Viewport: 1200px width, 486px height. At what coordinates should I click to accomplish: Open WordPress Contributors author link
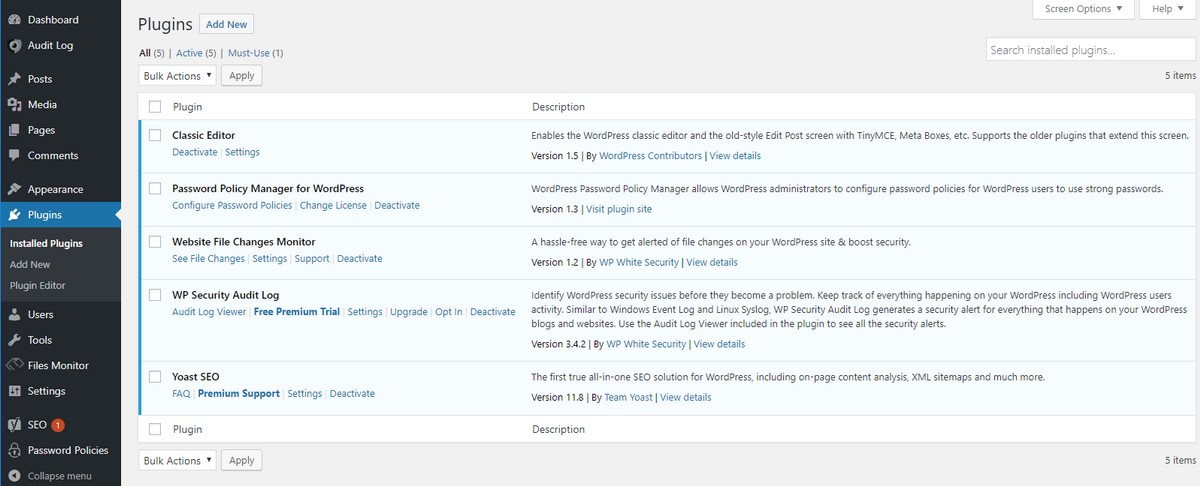[650, 156]
